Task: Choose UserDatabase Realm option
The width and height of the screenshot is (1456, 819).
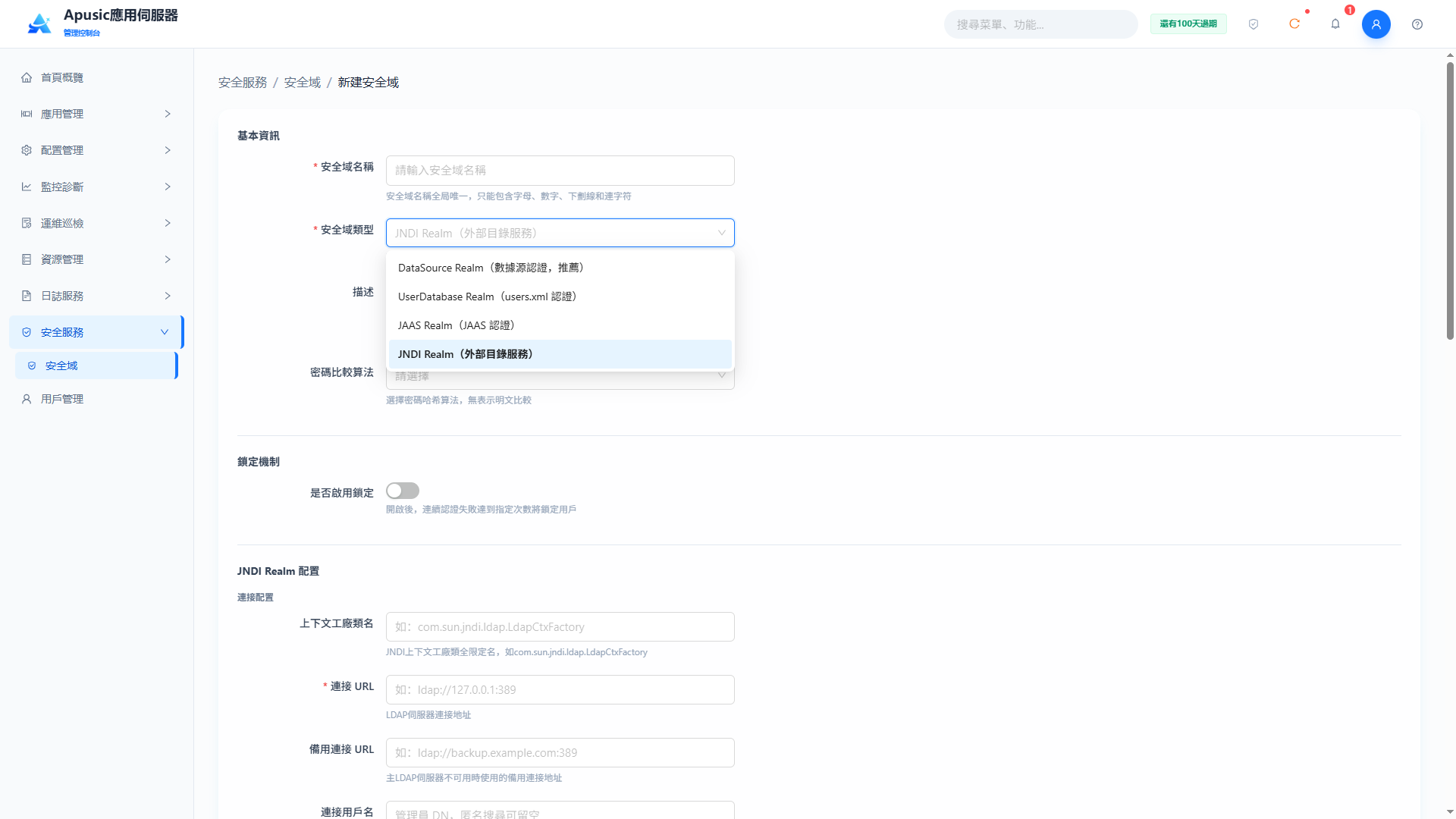Action: coord(560,297)
